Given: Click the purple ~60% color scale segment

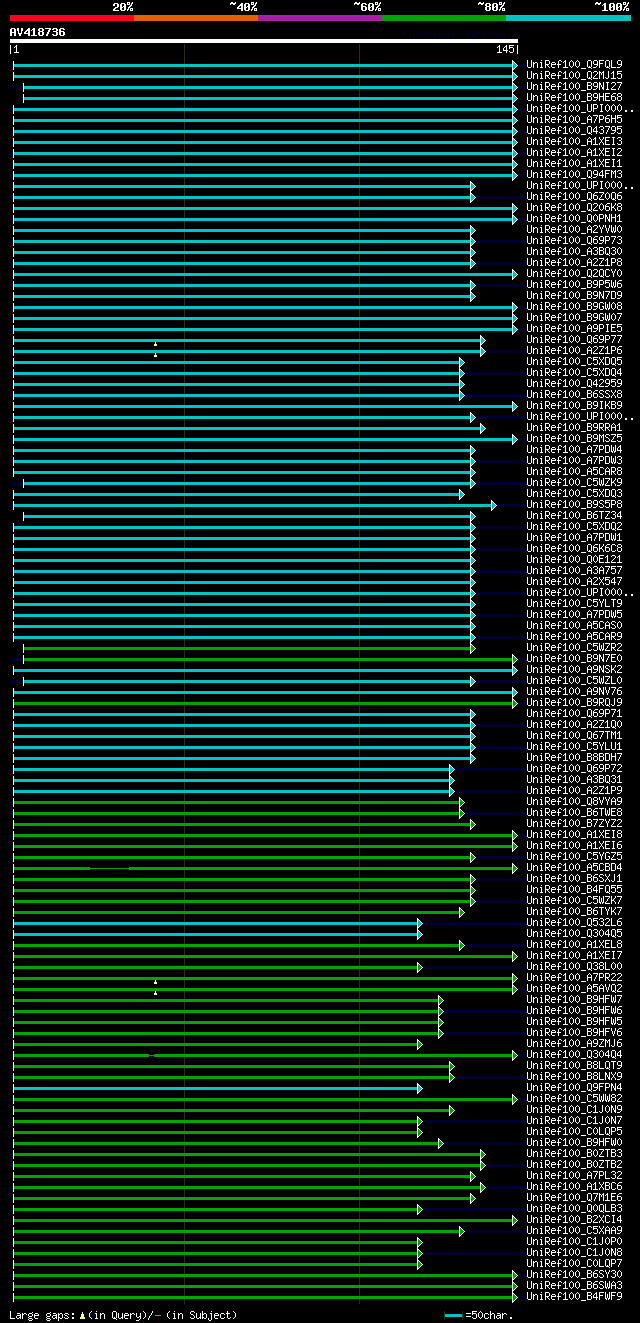Looking at the screenshot, I should 320,18.
